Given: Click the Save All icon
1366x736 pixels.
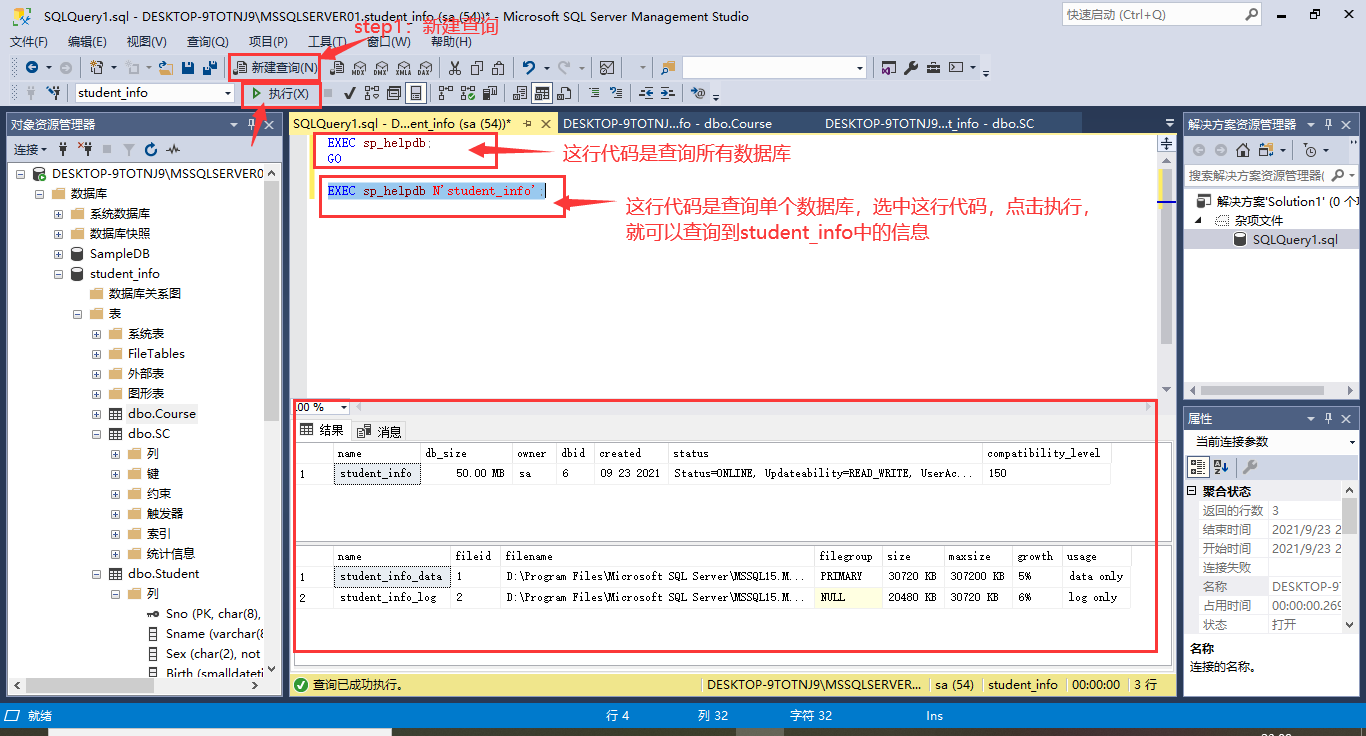Looking at the screenshot, I should point(210,68).
